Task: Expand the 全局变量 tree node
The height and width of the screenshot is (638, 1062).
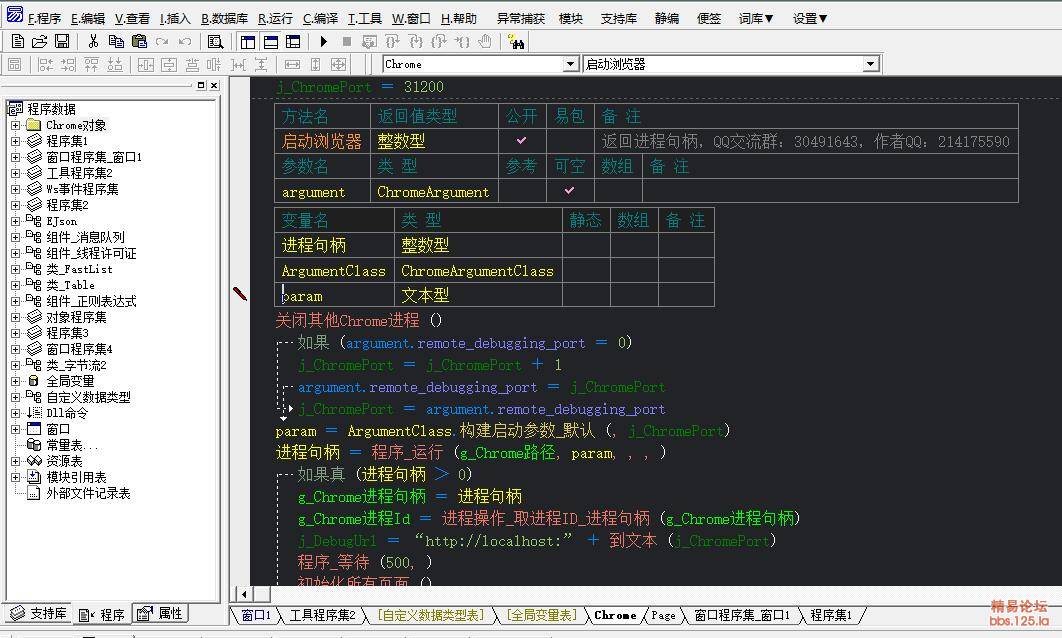Action: coord(16,381)
